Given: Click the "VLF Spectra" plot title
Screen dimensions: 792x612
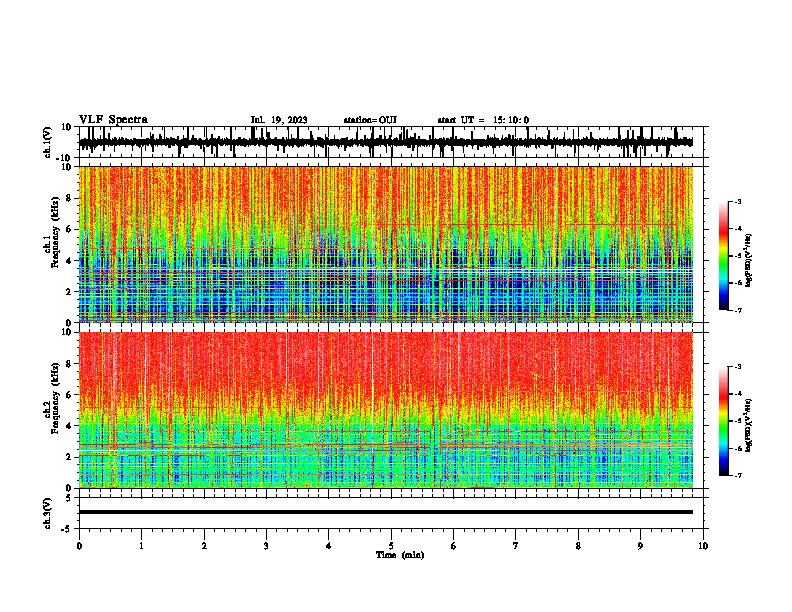Looking at the screenshot, I should click(114, 120).
